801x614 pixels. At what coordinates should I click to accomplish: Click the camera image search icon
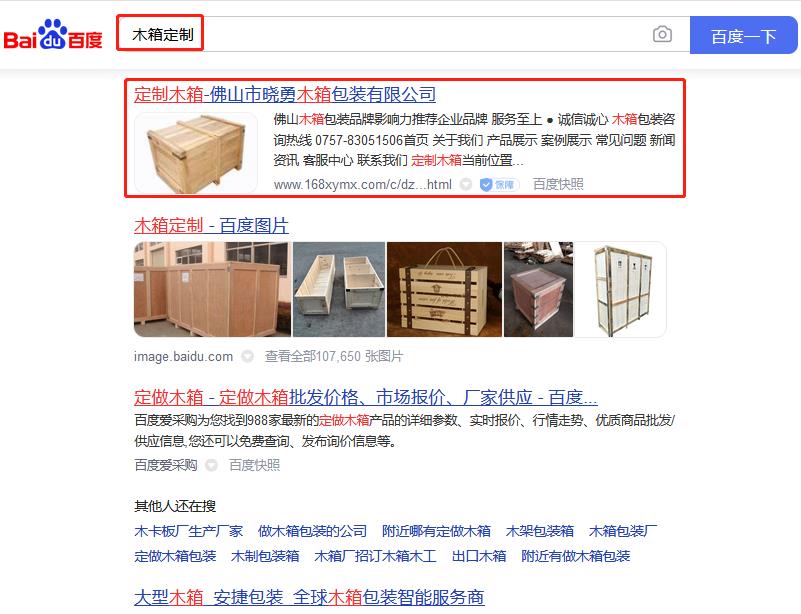point(662,35)
